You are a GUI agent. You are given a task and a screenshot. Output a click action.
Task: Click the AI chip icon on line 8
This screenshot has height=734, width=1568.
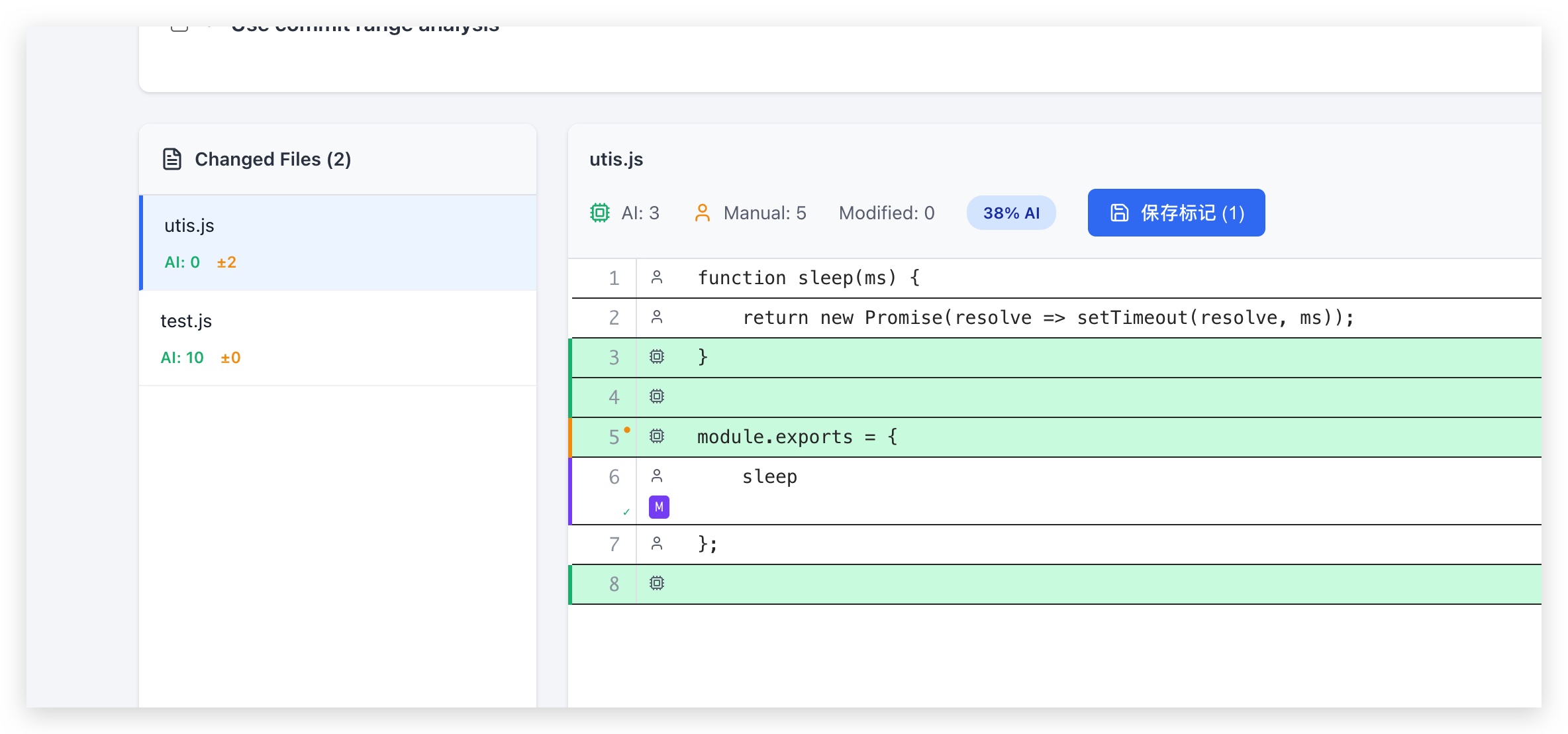coord(656,584)
